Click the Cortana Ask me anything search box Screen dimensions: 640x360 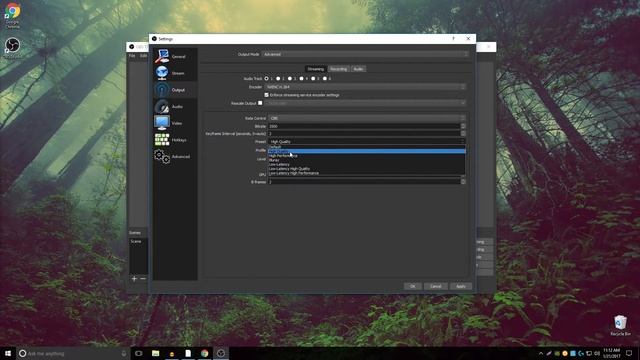73,353
